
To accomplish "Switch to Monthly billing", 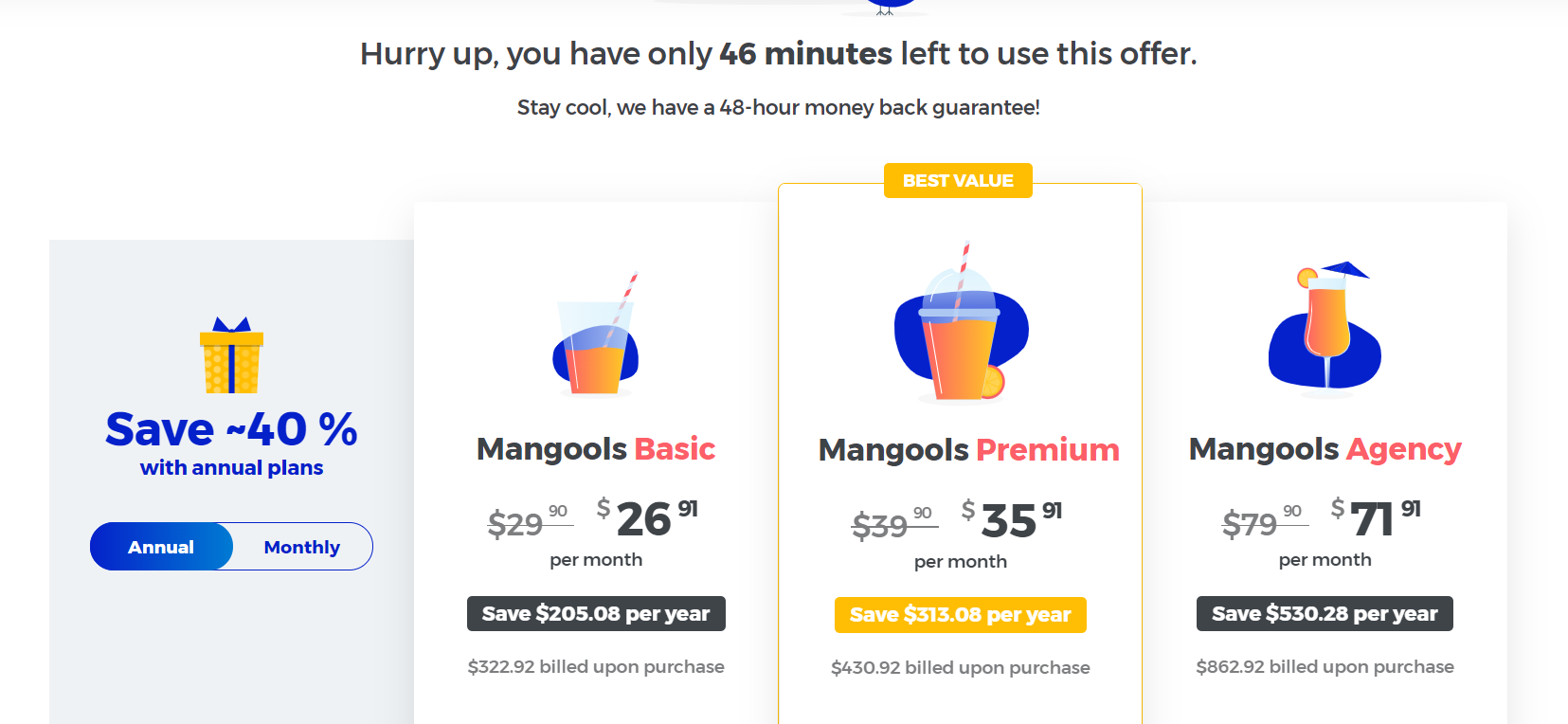I will 301,547.
